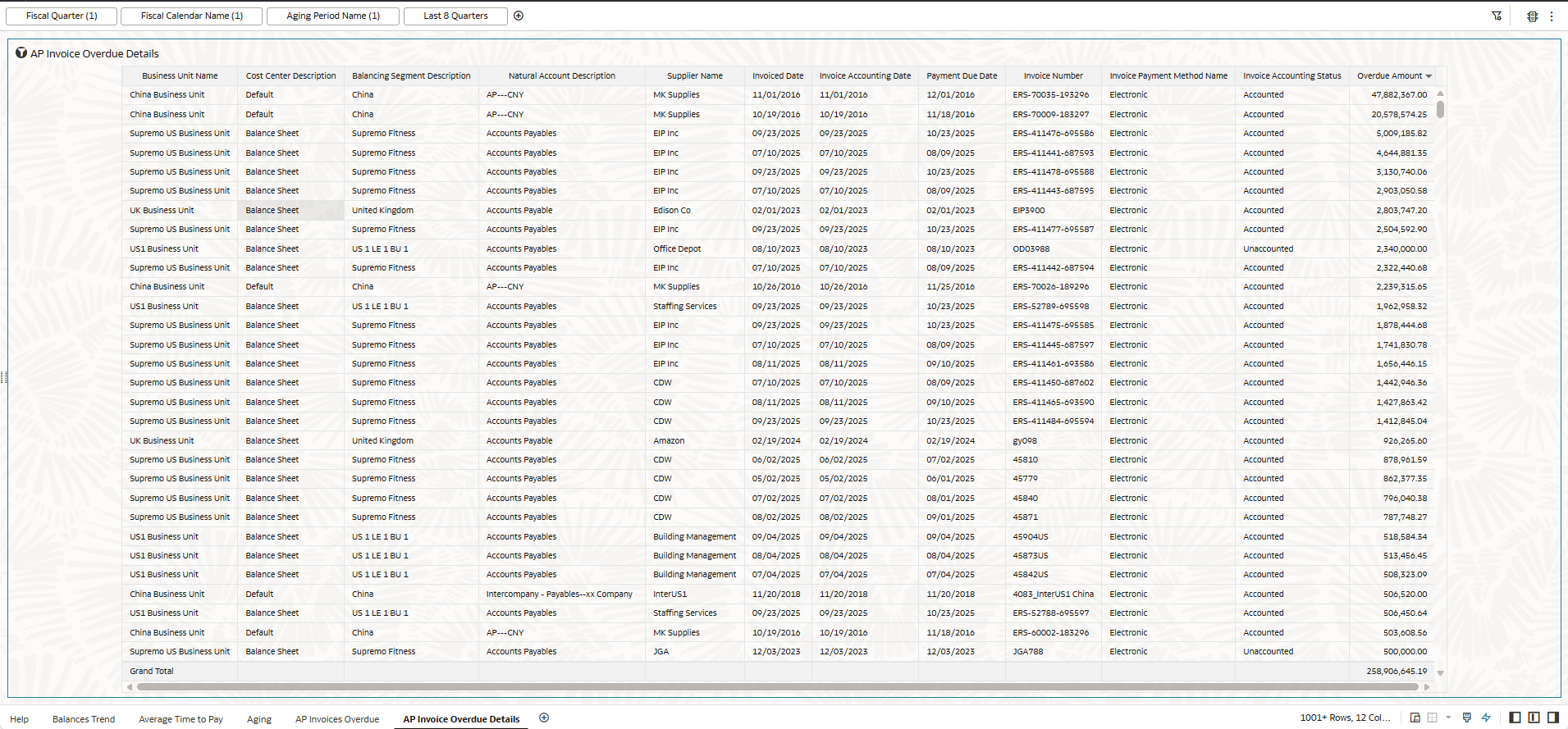The width and height of the screenshot is (1568, 729).
Task: Toggle the center panel layout button
Action: coord(1534,718)
